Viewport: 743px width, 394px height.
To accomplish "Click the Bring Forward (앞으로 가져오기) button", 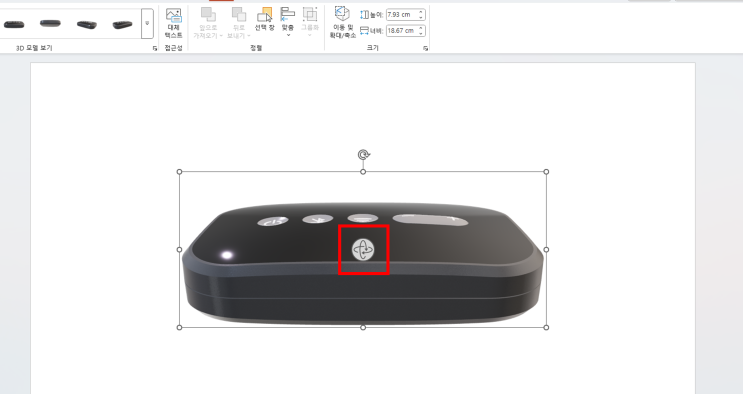I will click(208, 23).
